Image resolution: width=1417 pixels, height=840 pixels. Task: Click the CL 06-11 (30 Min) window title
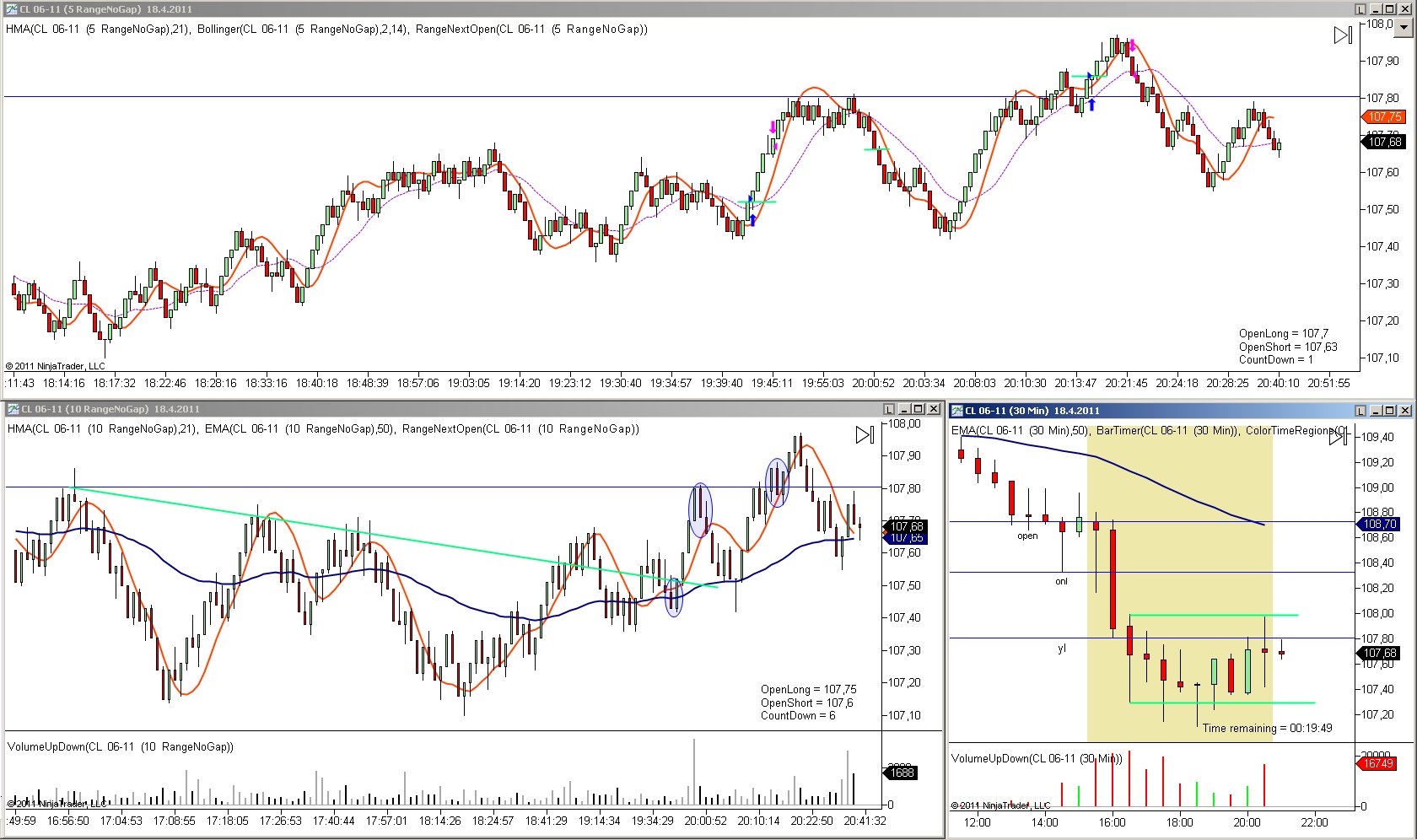point(1032,411)
